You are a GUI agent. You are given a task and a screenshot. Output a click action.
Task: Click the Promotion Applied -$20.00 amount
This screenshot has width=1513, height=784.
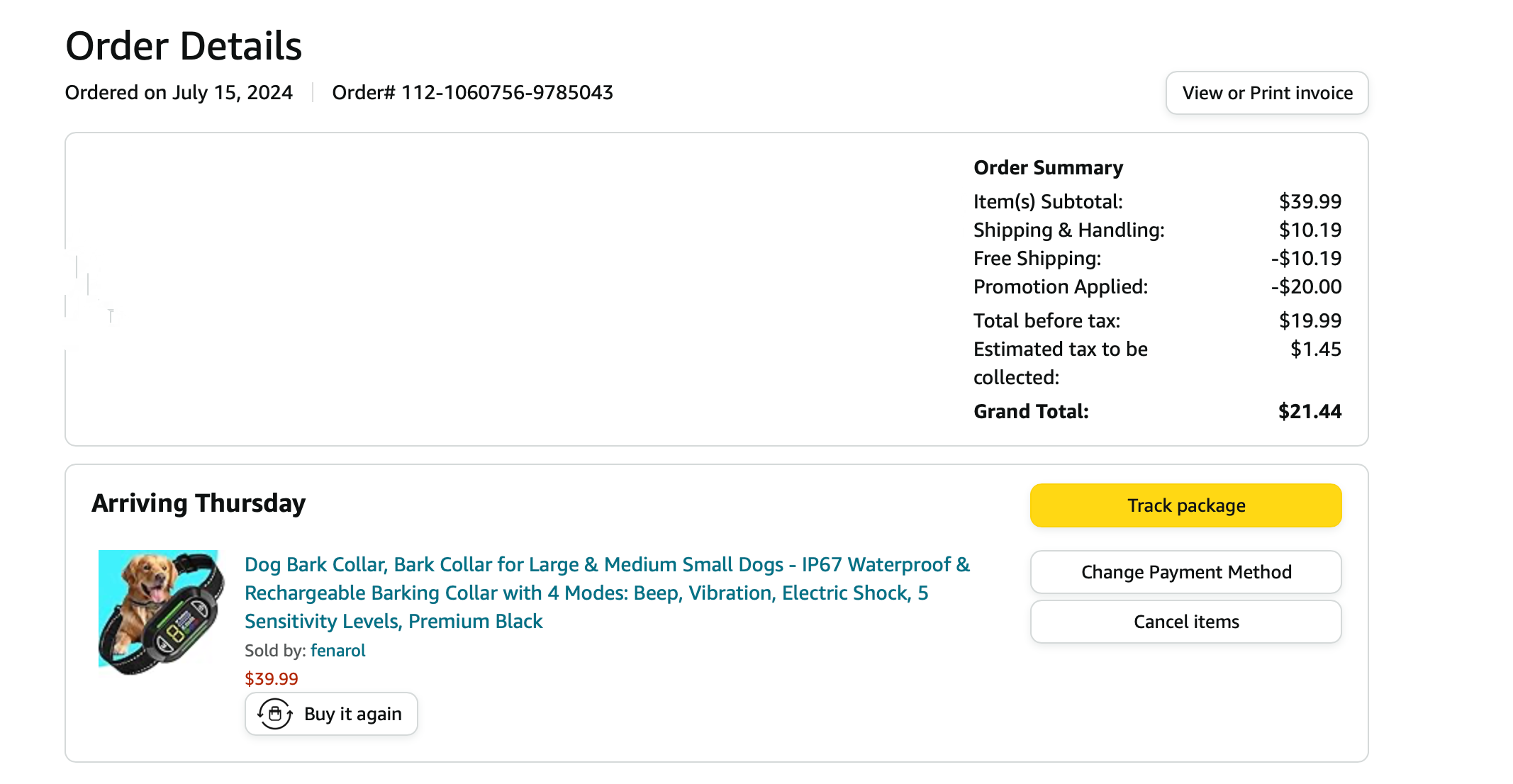[1306, 287]
